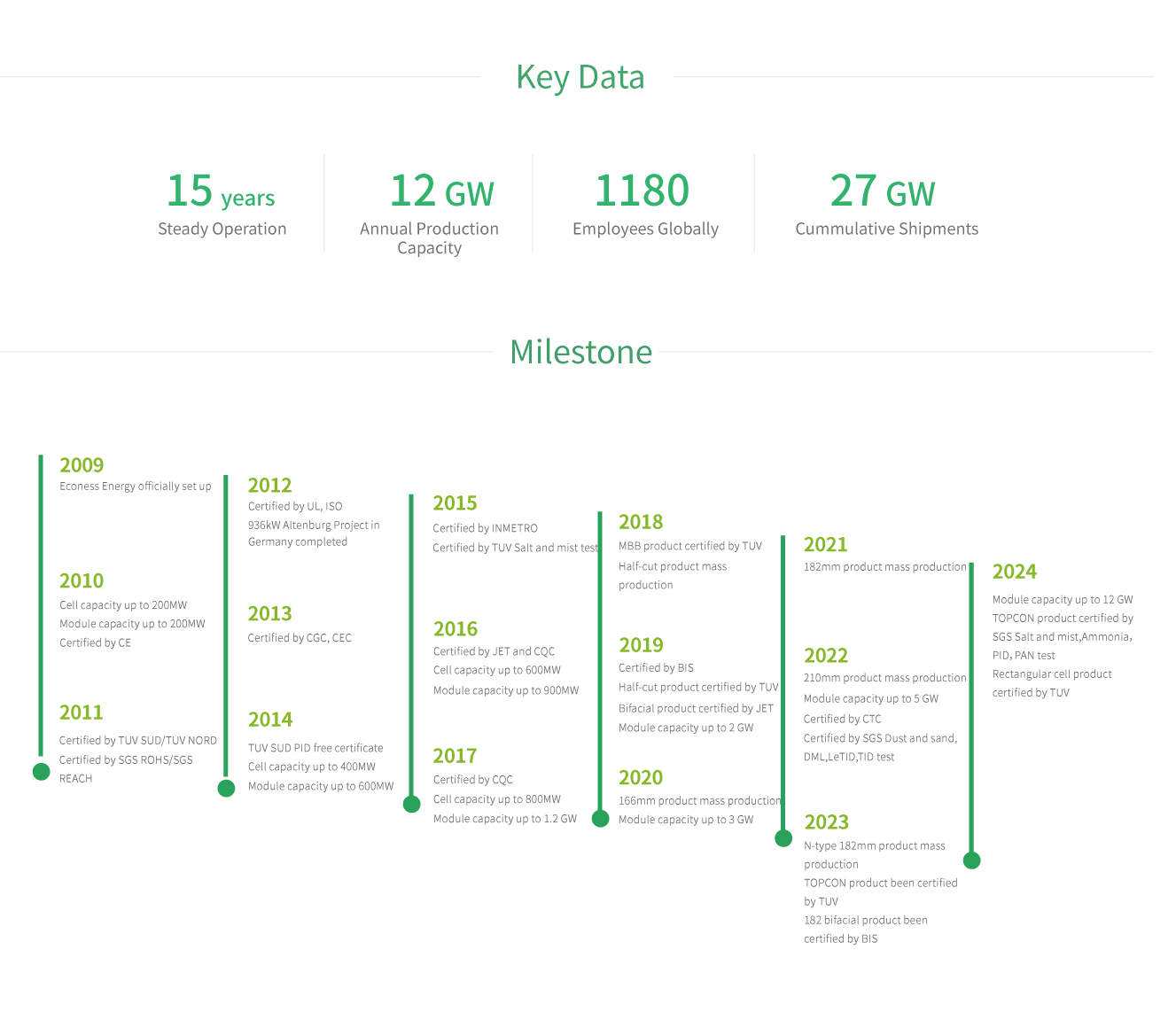Click the "15 years" Steady Operation figure

[x=222, y=191]
